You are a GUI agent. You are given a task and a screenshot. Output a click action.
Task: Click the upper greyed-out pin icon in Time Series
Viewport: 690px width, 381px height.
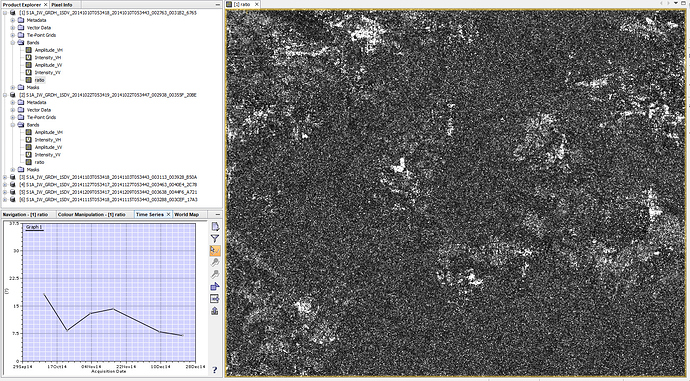coord(215,263)
